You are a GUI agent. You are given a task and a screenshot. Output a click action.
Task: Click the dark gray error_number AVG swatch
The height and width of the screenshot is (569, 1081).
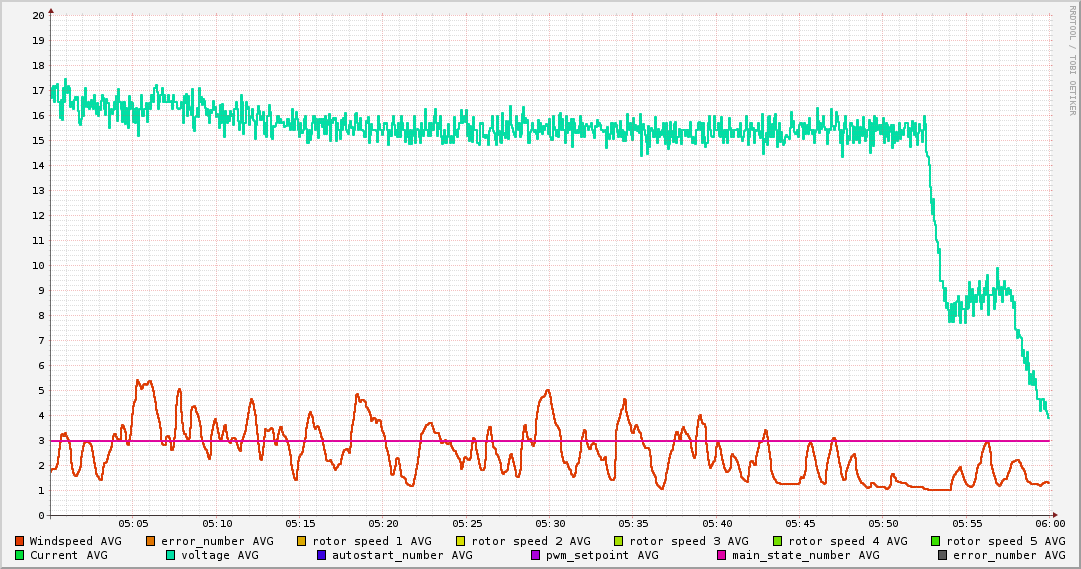942,555
